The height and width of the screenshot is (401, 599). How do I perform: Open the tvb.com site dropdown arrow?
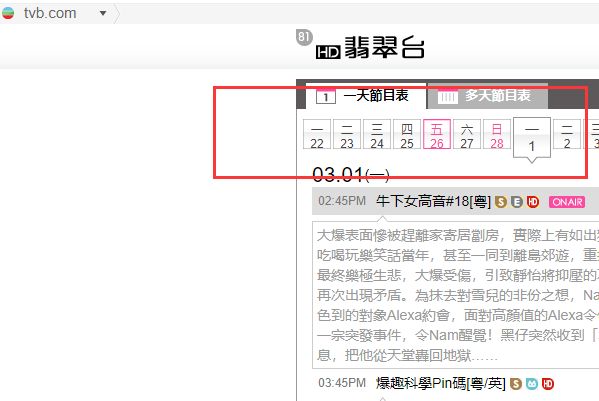tap(103, 13)
